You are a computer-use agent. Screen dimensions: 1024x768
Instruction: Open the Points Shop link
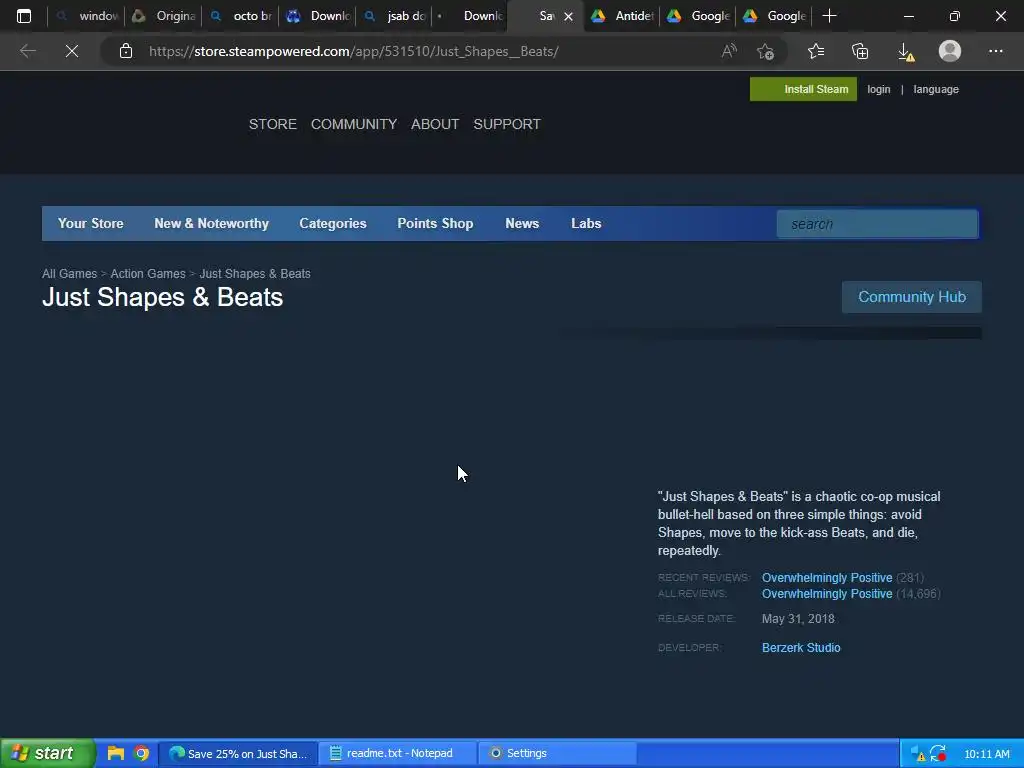436,223
